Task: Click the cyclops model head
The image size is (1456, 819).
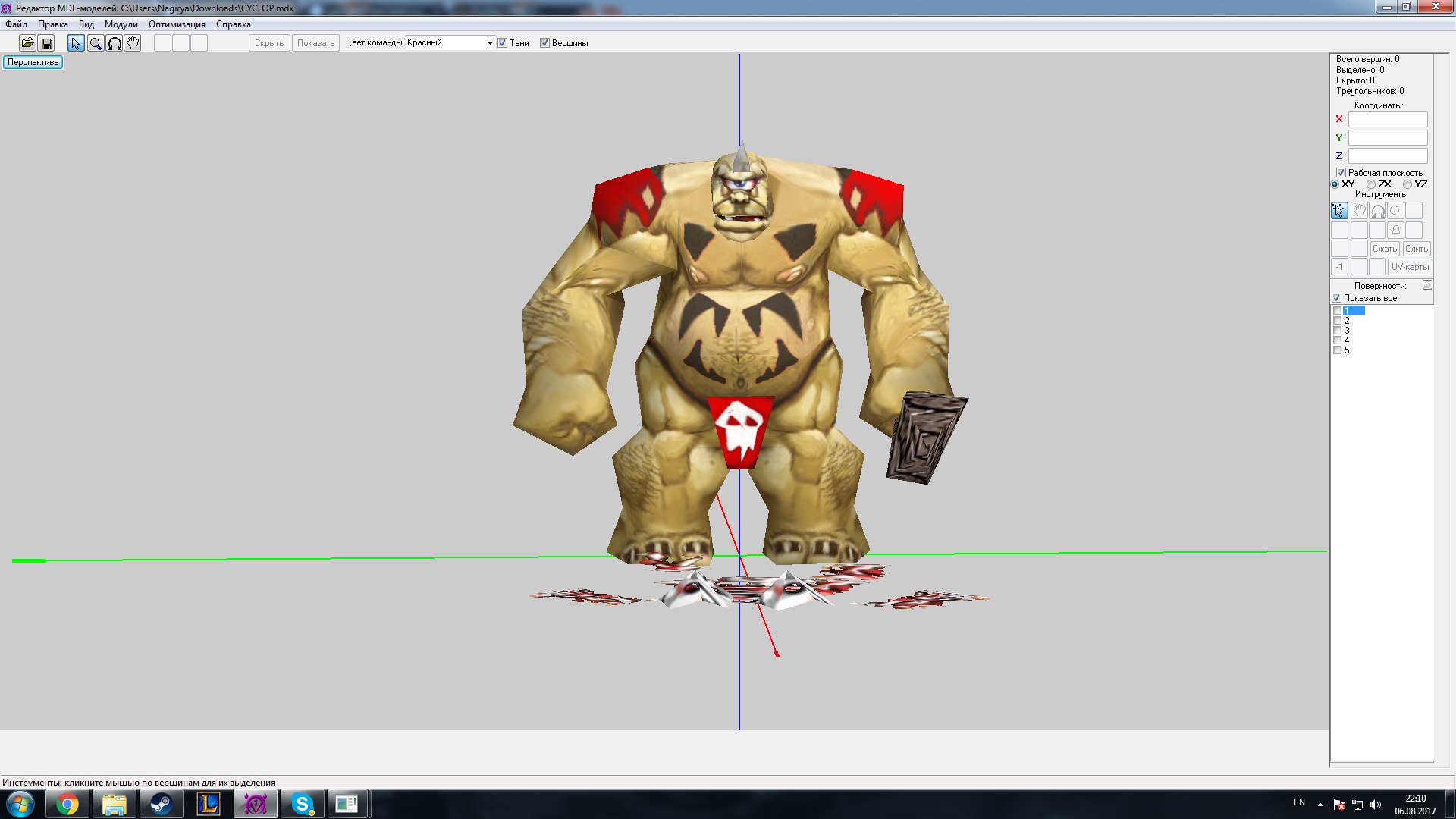Action: click(x=742, y=193)
